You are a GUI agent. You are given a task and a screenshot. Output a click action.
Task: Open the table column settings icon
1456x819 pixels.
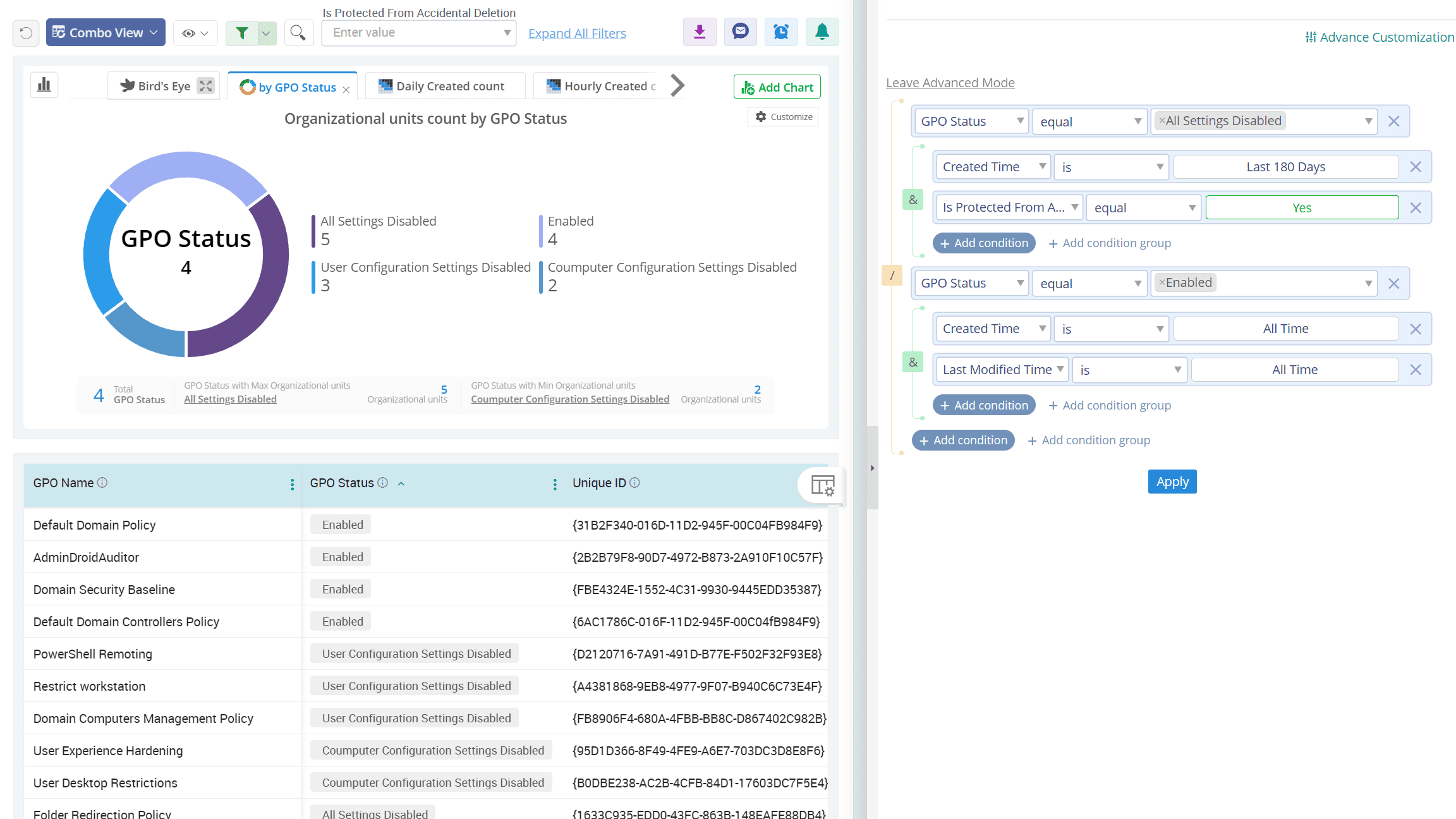tap(822, 485)
